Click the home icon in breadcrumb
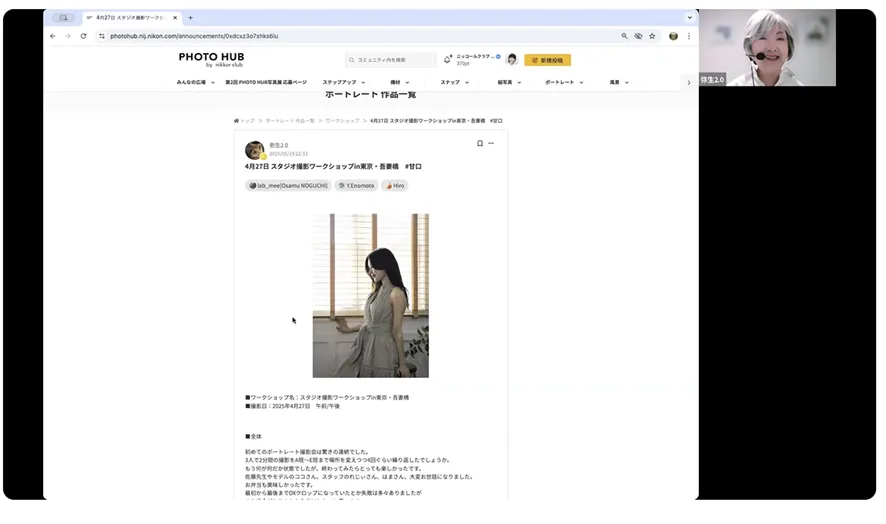 236,121
